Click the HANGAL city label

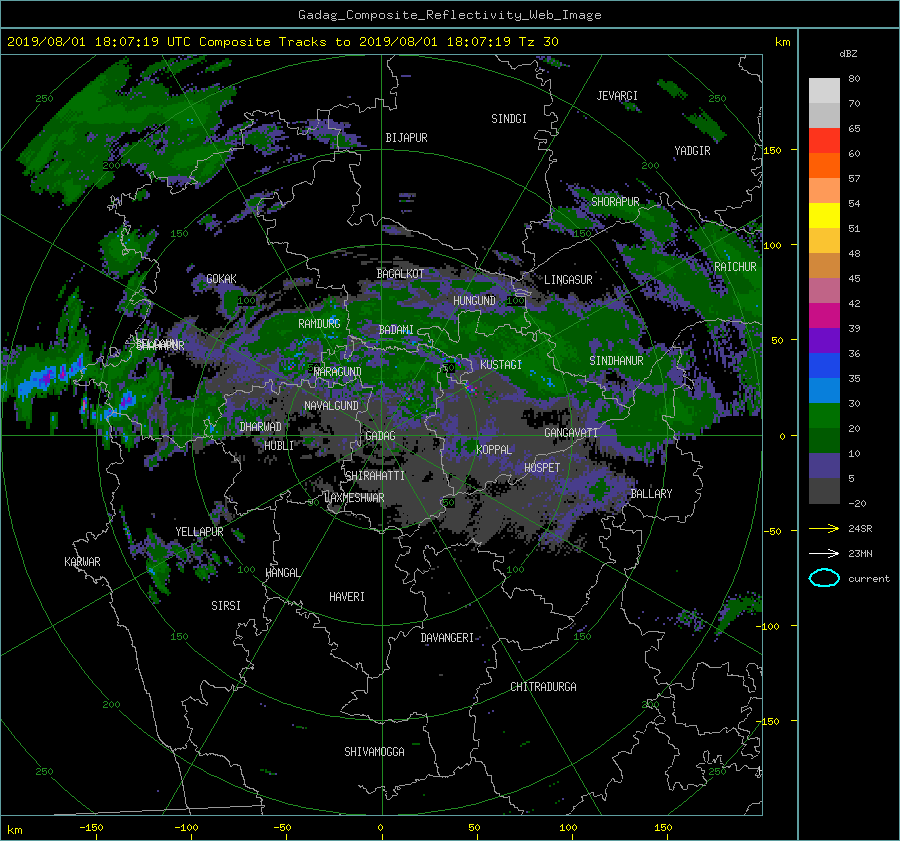point(282,573)
